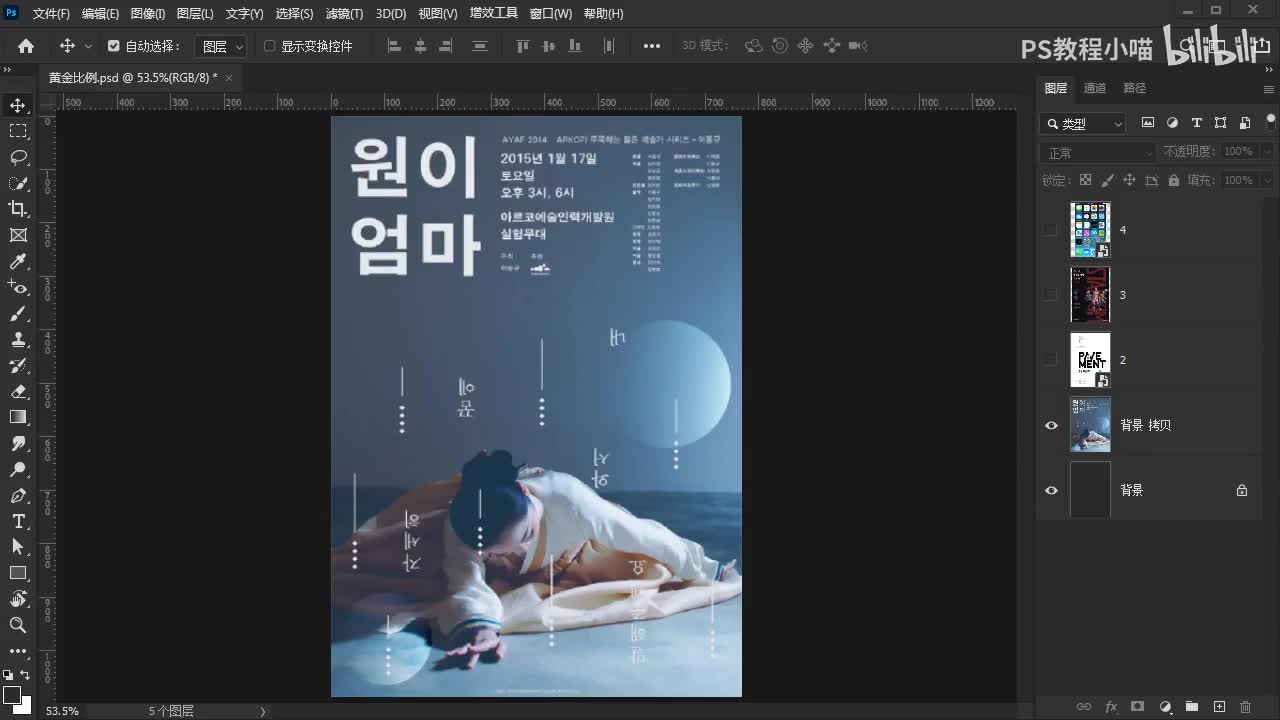Image resolution: width=1280 pixels, height=720 pixels.
Task: Reset to default foreground and background colors
Action: coord(9,676)
